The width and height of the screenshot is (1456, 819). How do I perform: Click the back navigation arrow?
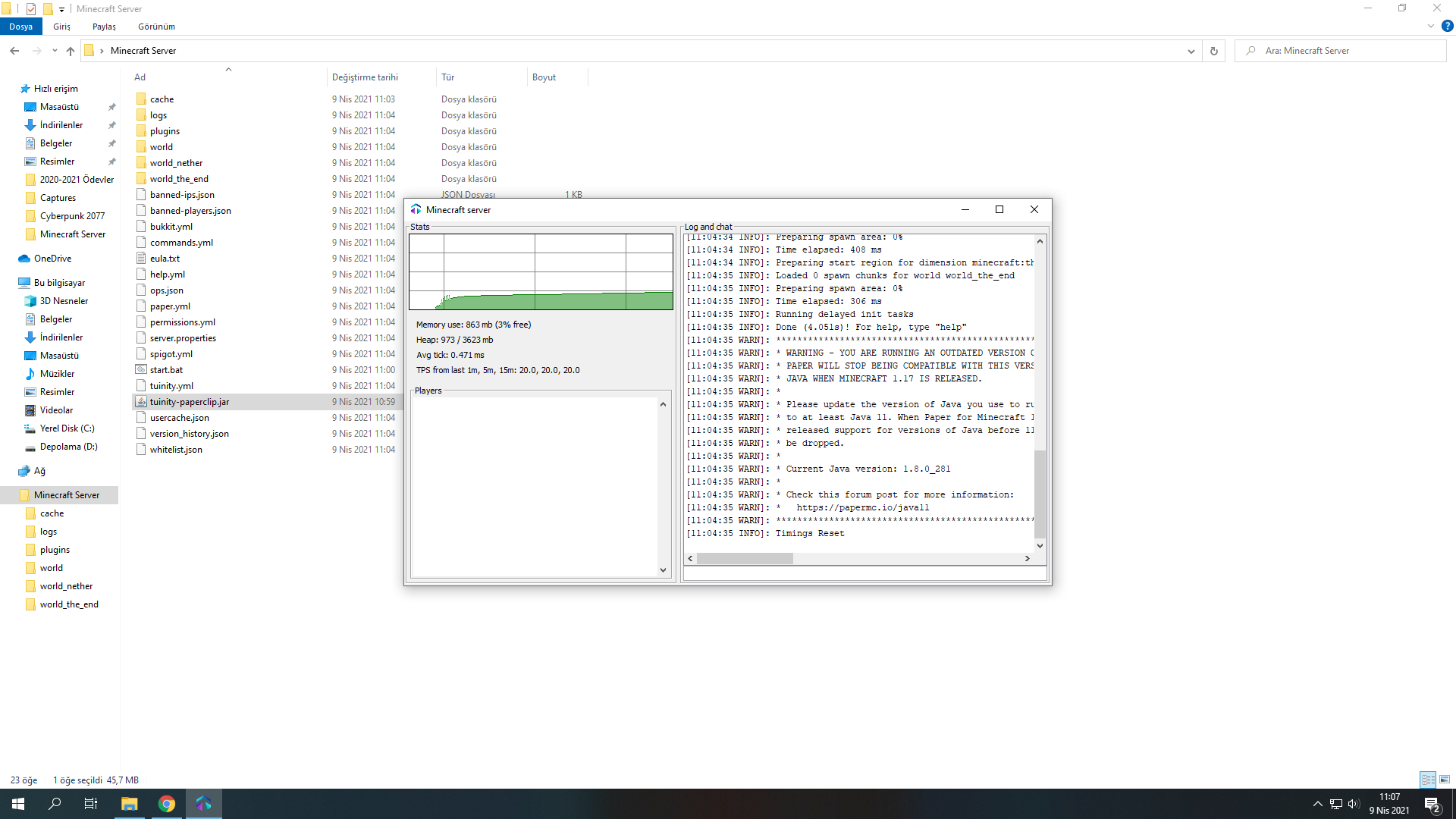14,51
